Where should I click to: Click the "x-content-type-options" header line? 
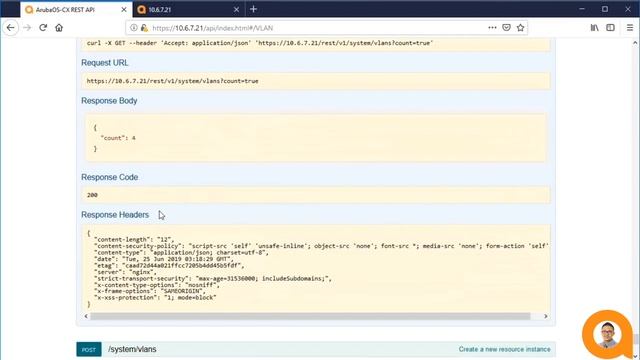click(157, 285)
